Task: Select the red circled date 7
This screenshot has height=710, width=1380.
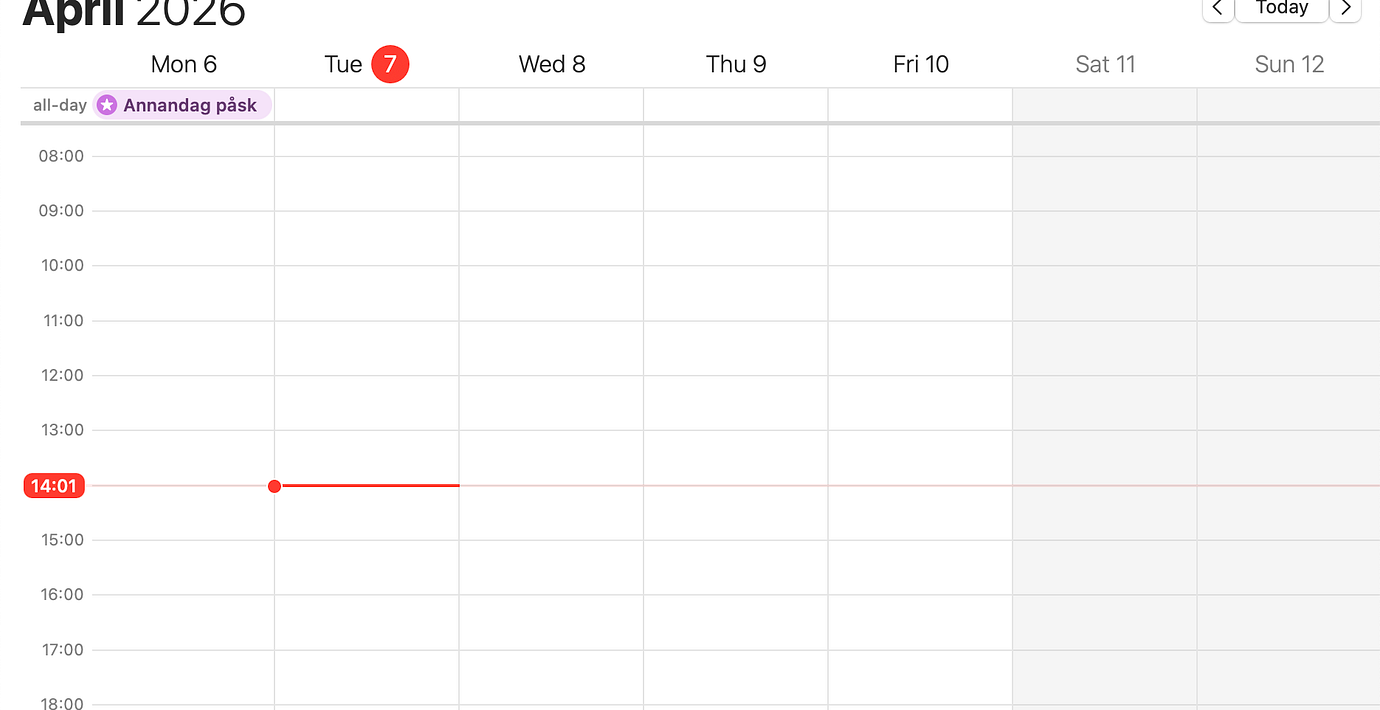Action: (x=390, y=64)
